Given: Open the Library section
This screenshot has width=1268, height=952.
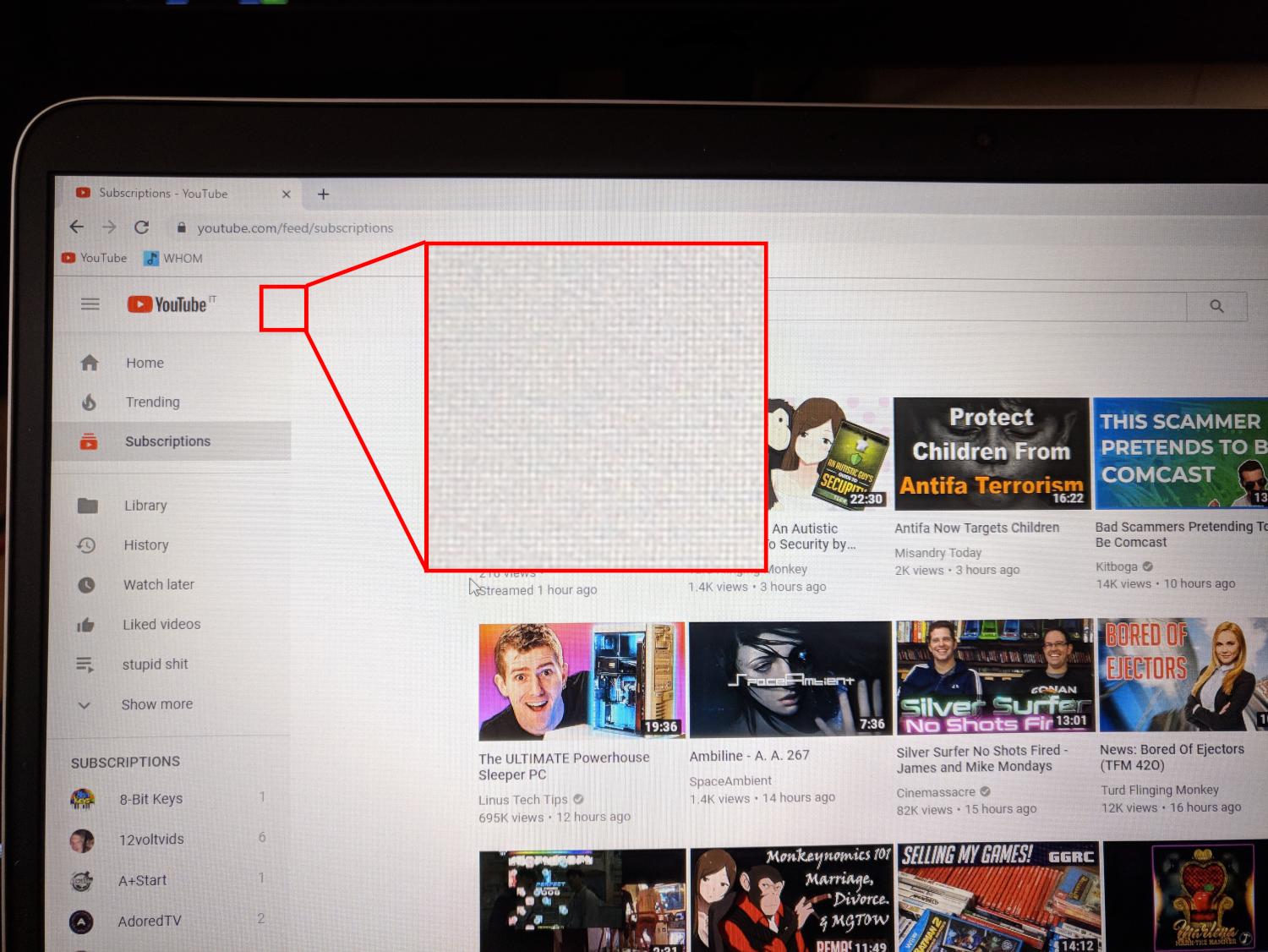Looking at the screenshot, I should pyautogui.click(x=145, y=506).
